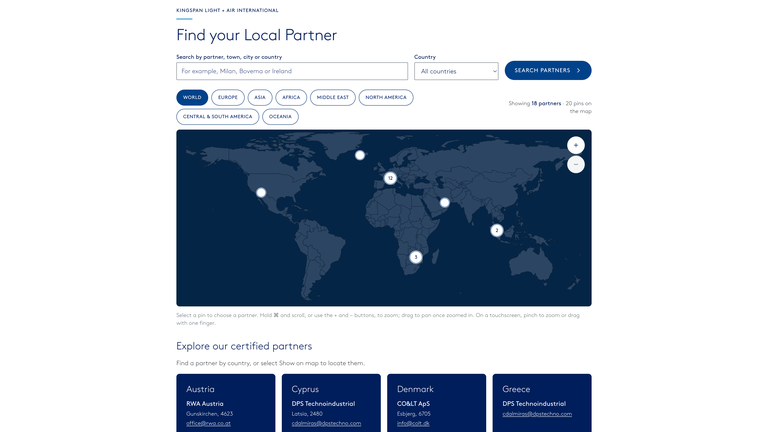This screenshot has width=768, height=432.
Task: Open the cluster pin labeled 12 in Europe
Action: 390,178
